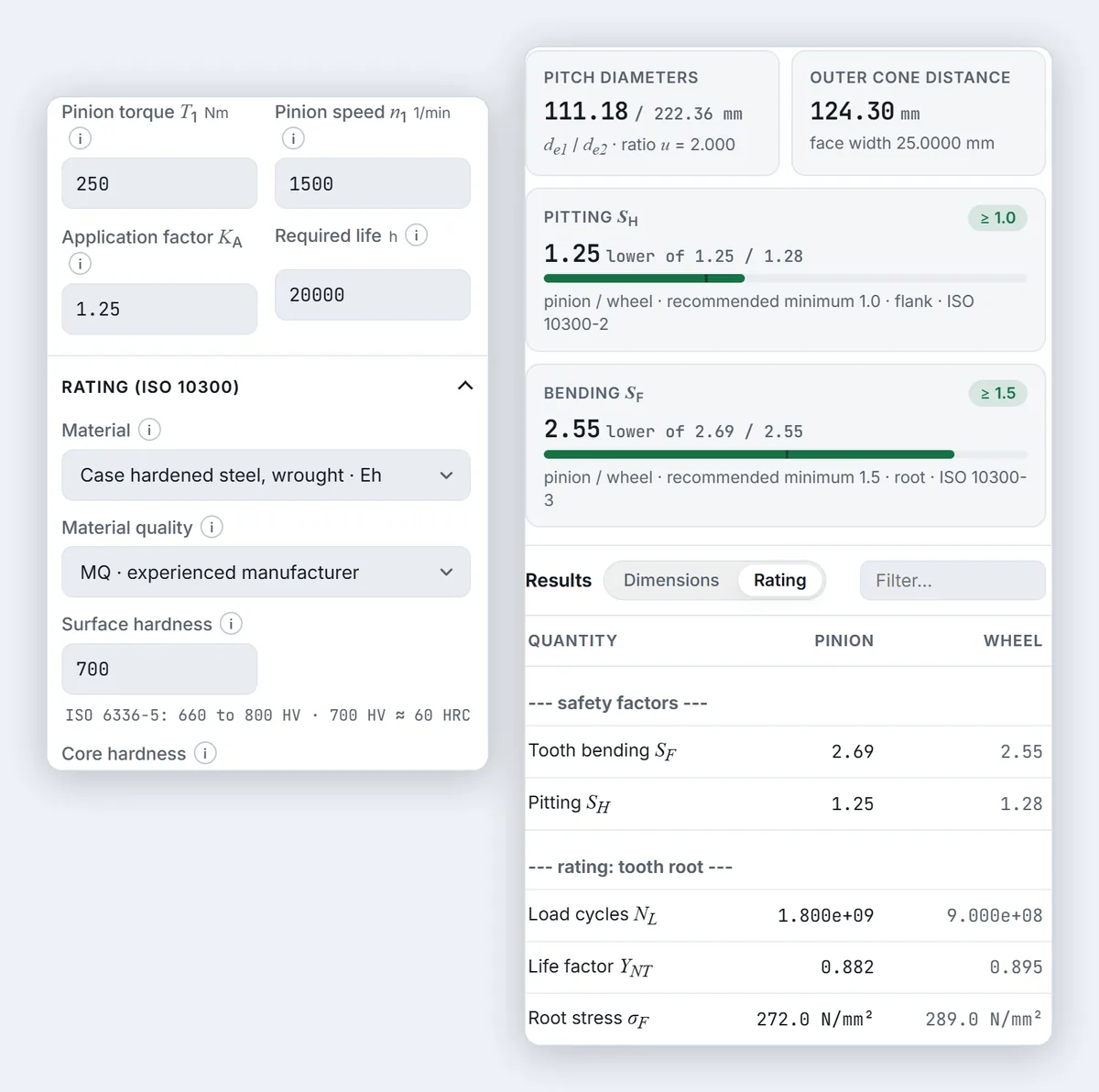Open the Material dropdown for case hardened steel
The image size is (1099, 1092).
coord(266,475)
